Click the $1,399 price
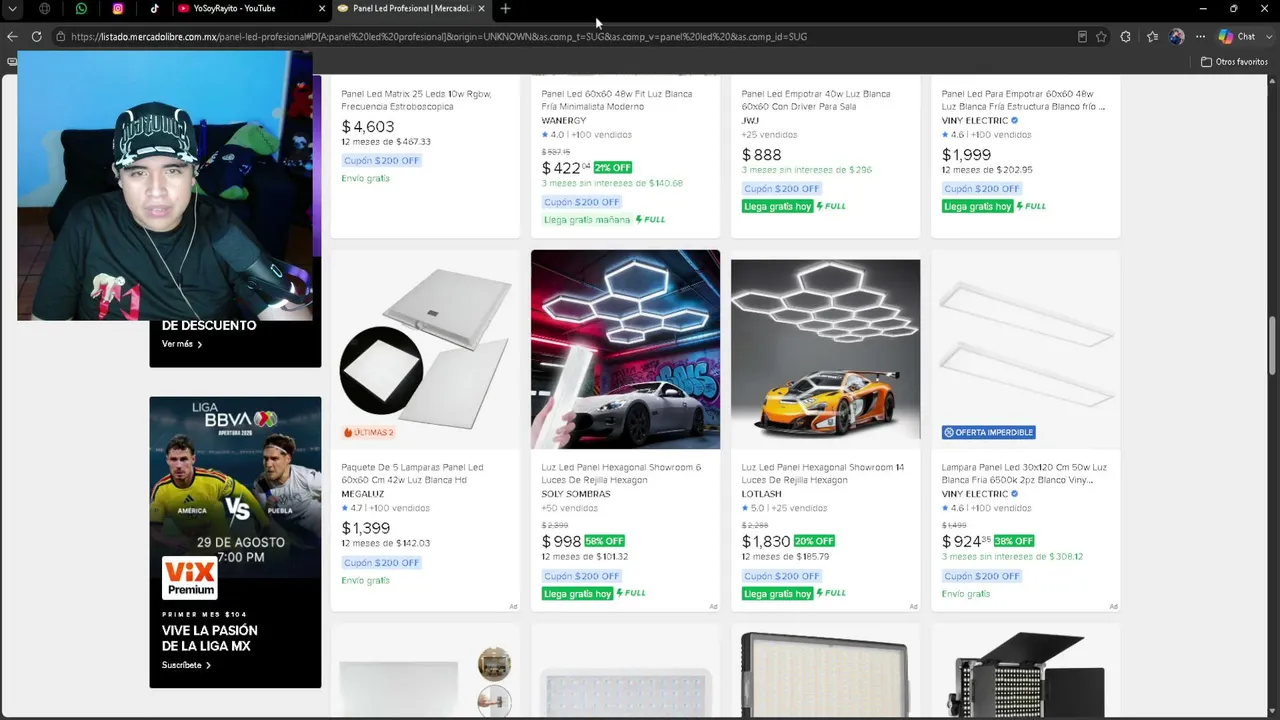1280x720 pixels. (x=366, y=528)
